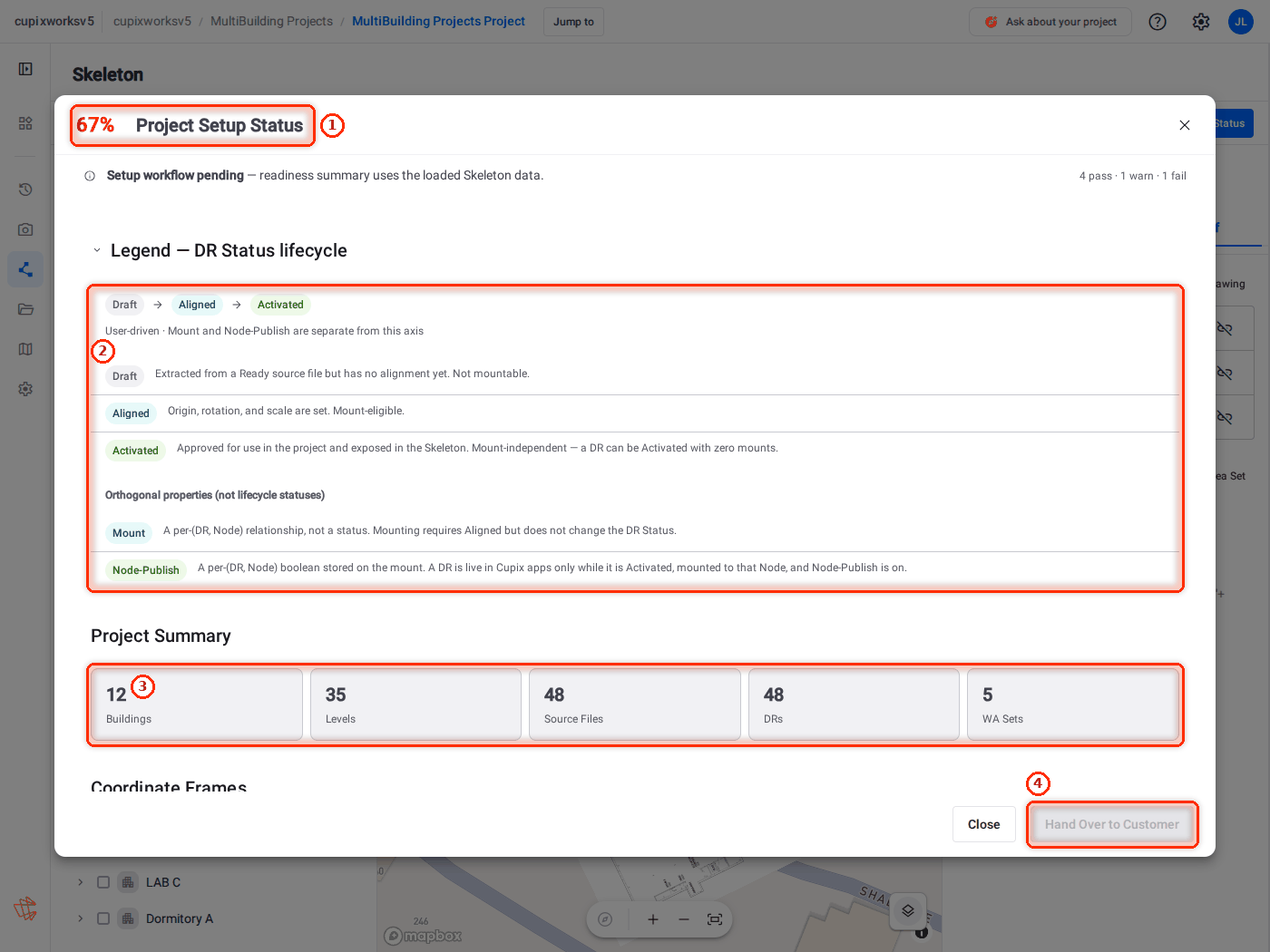
Task: Check the LAB C checkbox
Action: coord(103,882)
